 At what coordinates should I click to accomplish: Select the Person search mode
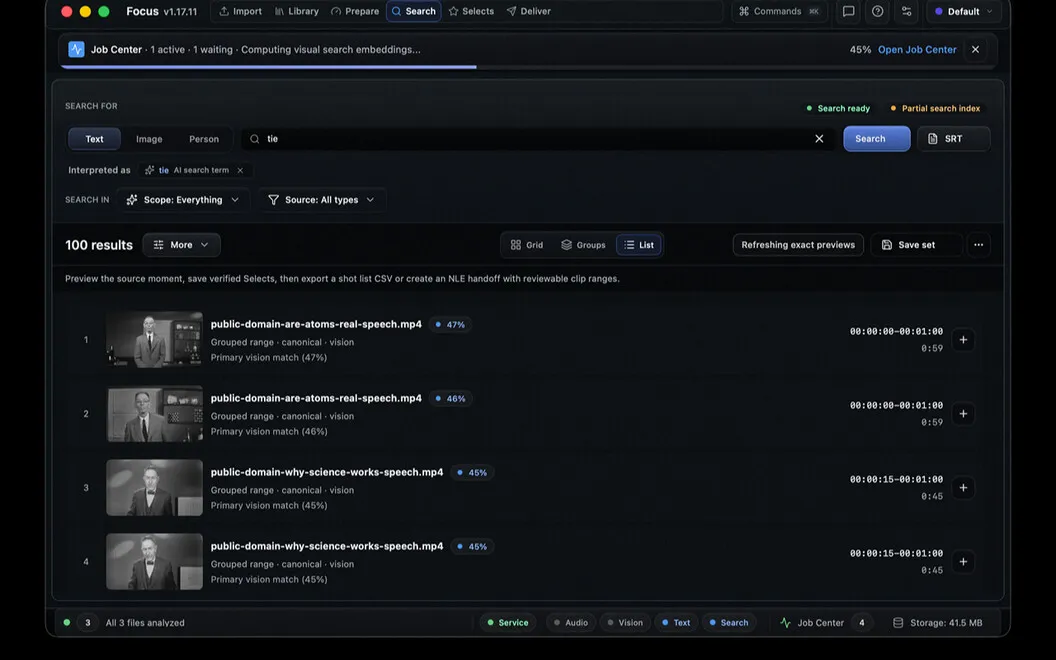[x=204, y=139]
